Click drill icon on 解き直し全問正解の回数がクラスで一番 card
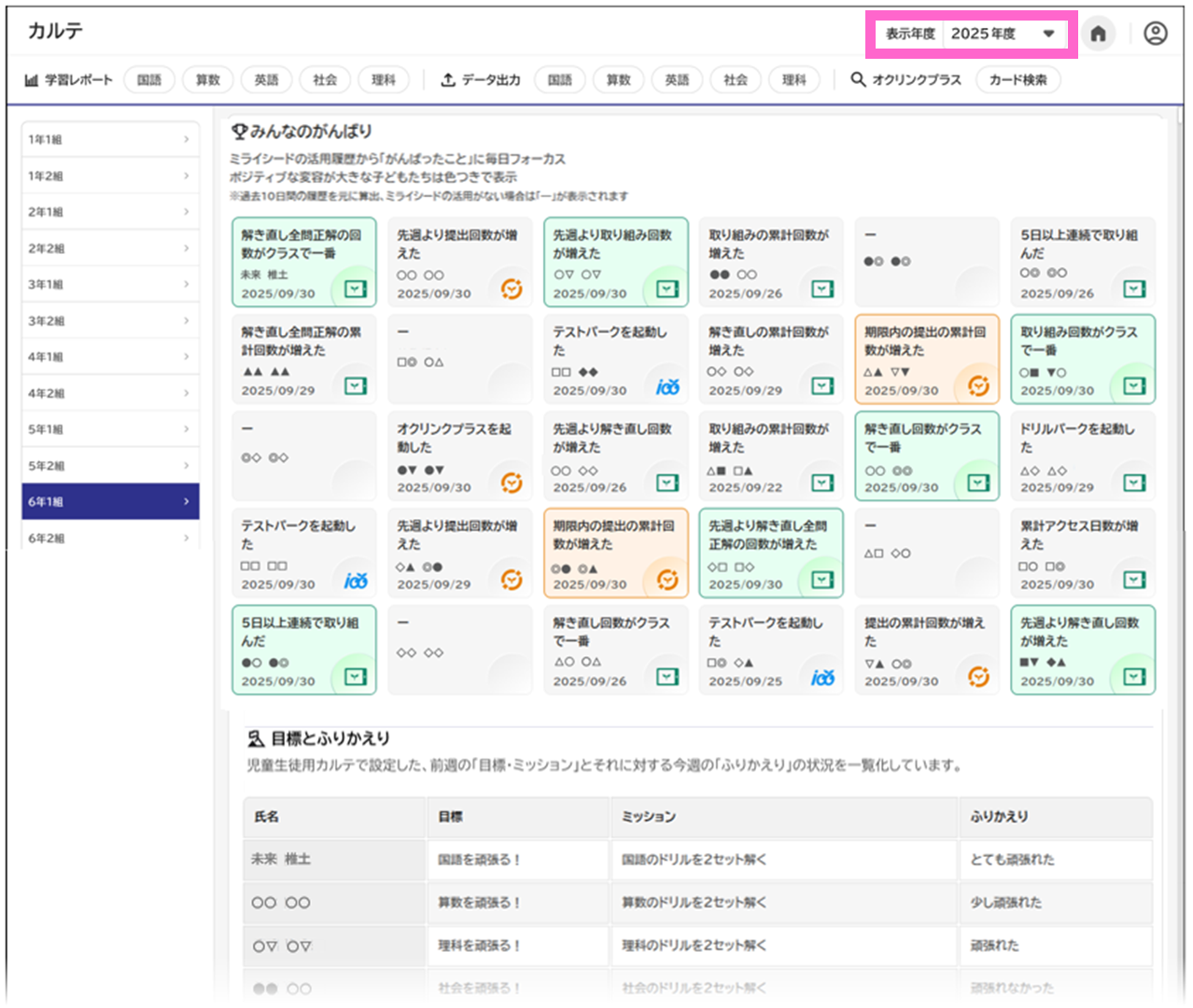Viewport: 1193px width, 1008px height. [x=356, y=289]
